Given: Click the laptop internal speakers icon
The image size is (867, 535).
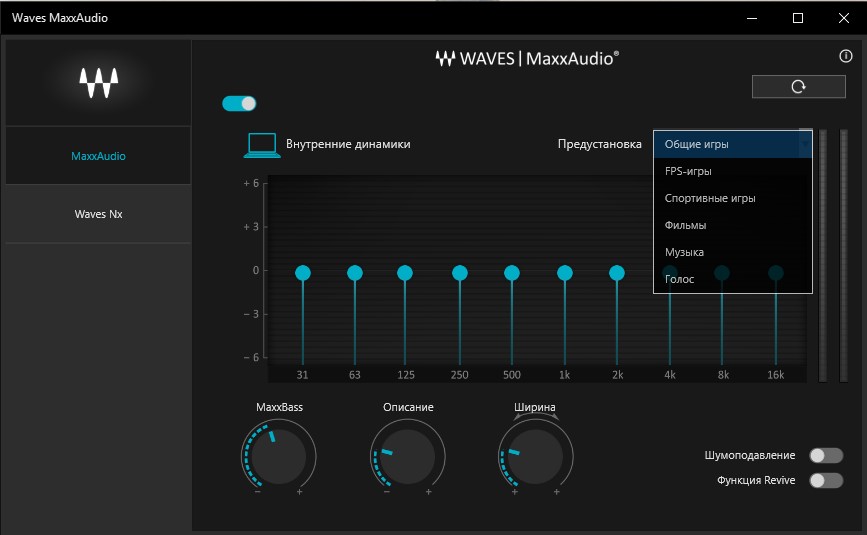Looking at the screenshot, I should click(x=262, y=145).
